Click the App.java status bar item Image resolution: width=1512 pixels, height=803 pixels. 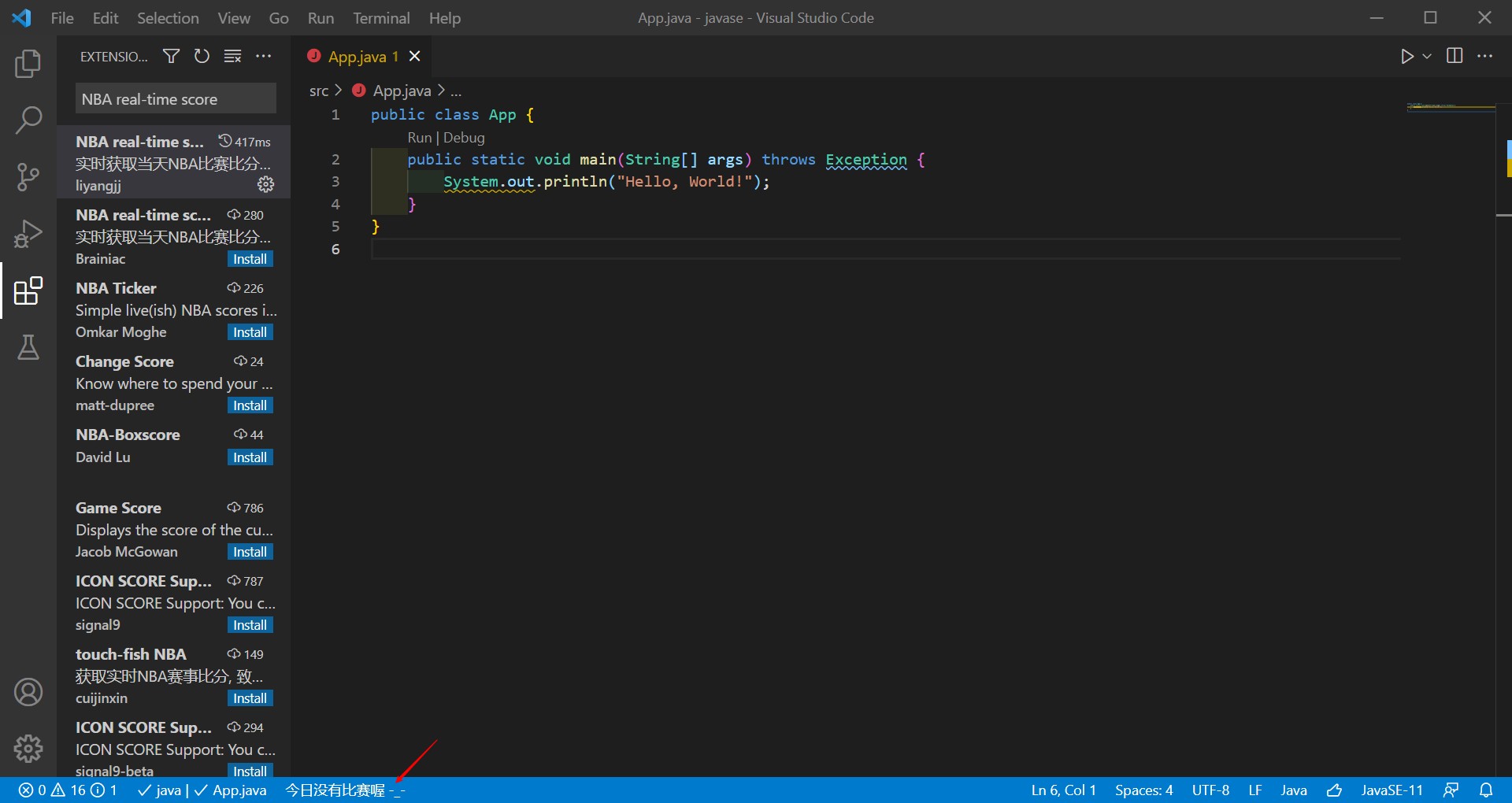(x=230, y=790)
